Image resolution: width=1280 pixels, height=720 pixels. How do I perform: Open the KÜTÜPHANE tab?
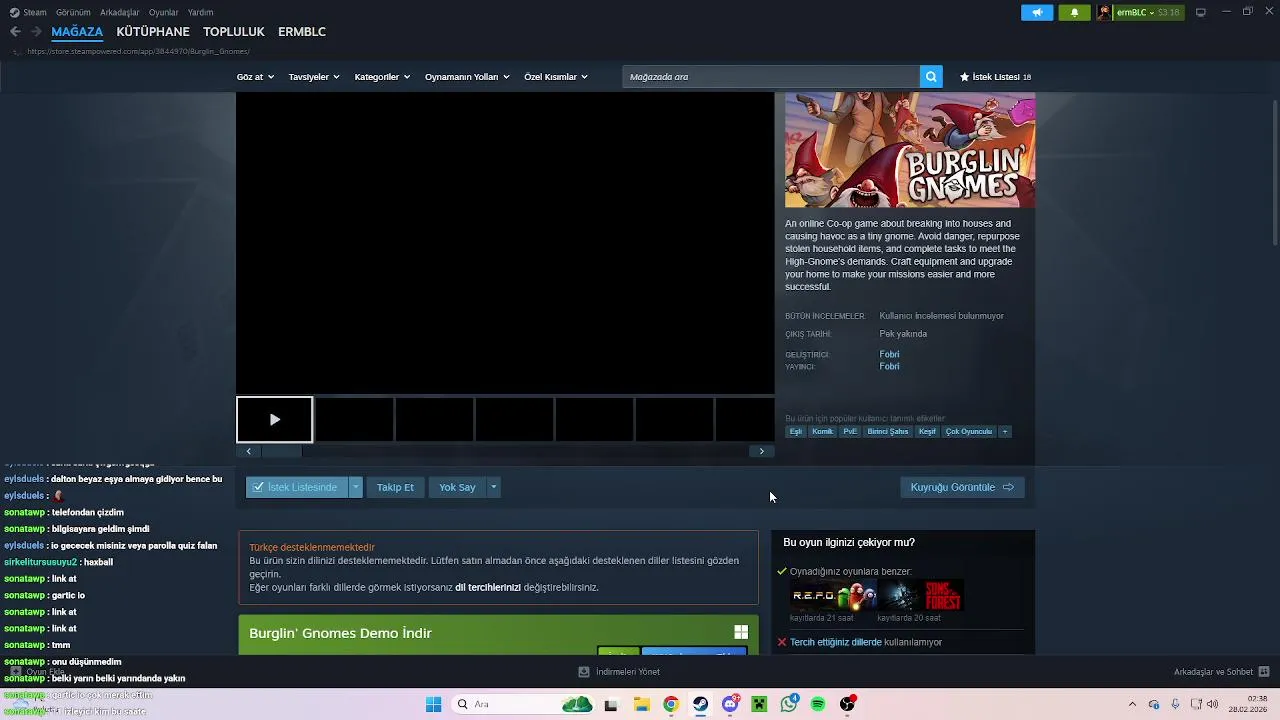[x=153, y=32]
